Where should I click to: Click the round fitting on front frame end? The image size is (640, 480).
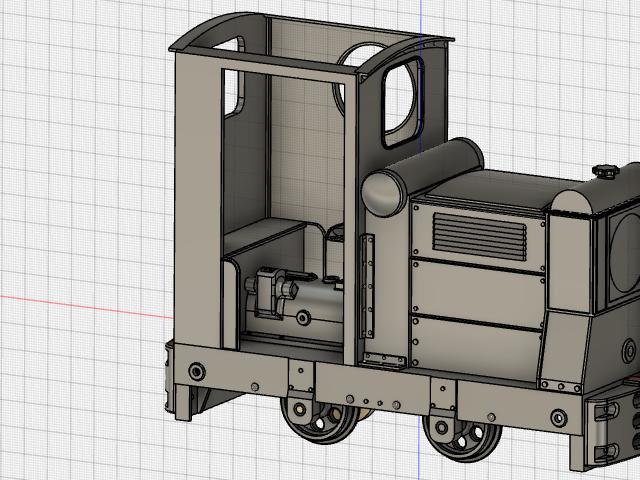[x=558, y=418]
